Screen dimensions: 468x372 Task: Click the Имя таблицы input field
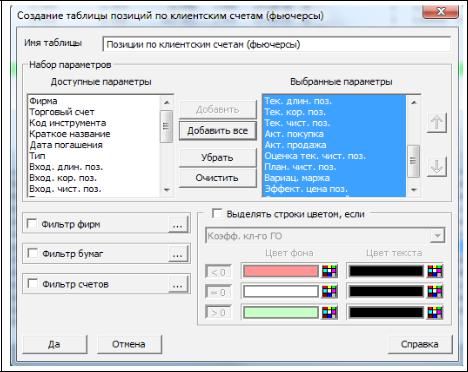pos(277,44)
